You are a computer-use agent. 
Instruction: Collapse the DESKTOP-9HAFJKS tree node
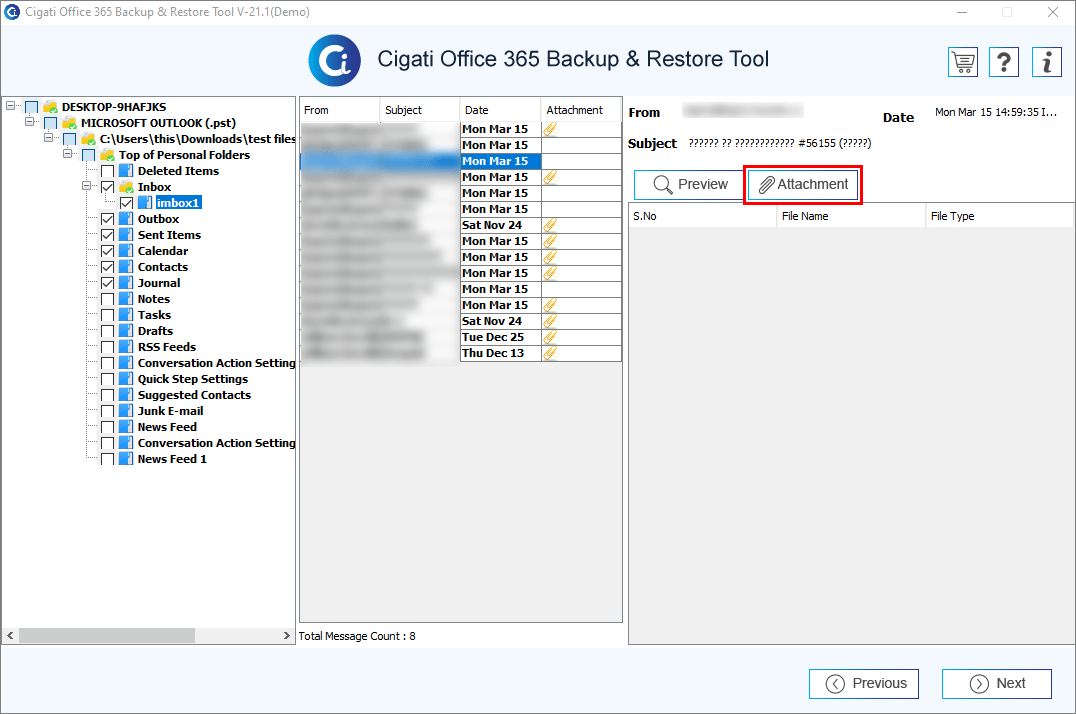(x=10, y=106)
